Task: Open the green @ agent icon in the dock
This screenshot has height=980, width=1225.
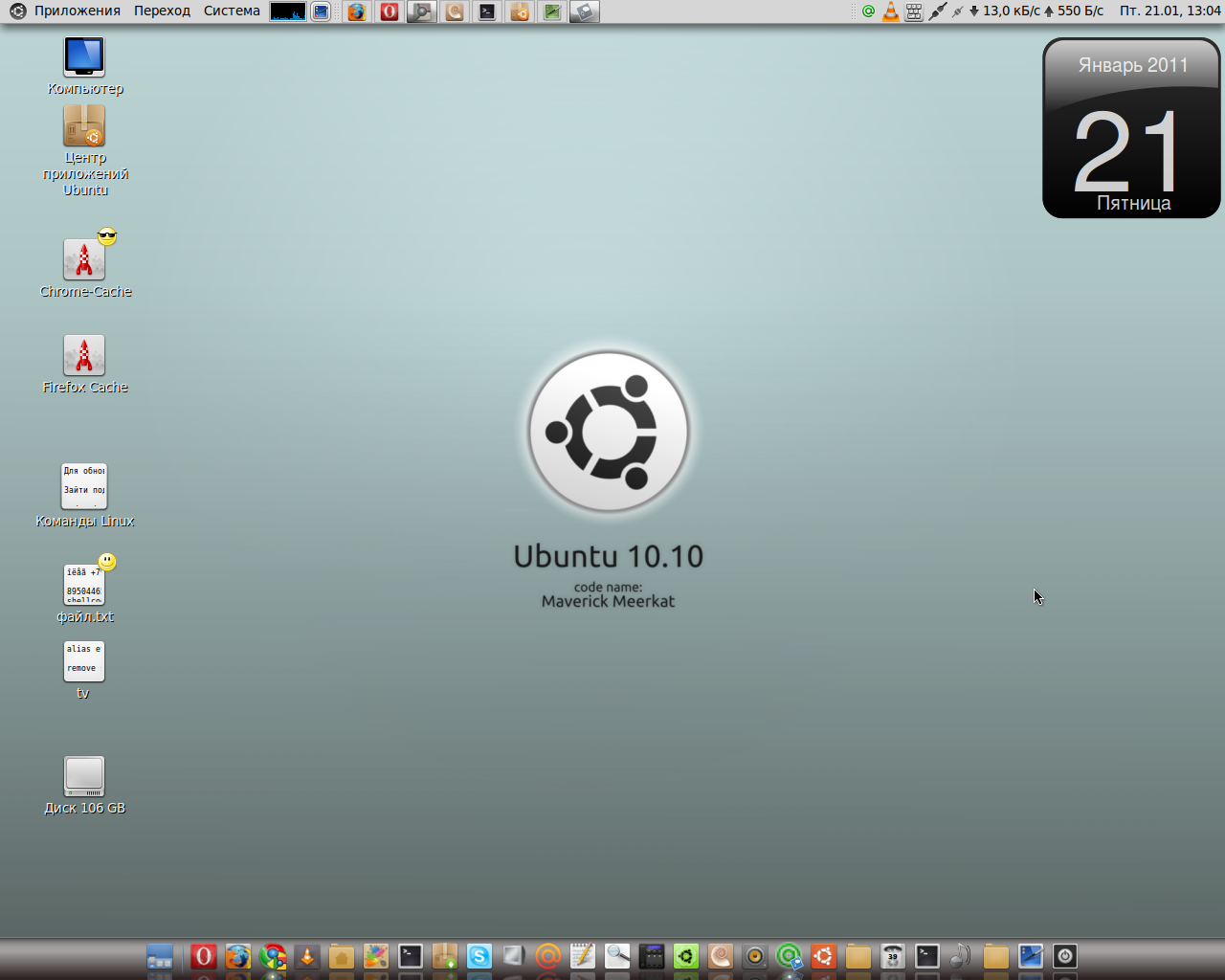Action: (790, 956)
